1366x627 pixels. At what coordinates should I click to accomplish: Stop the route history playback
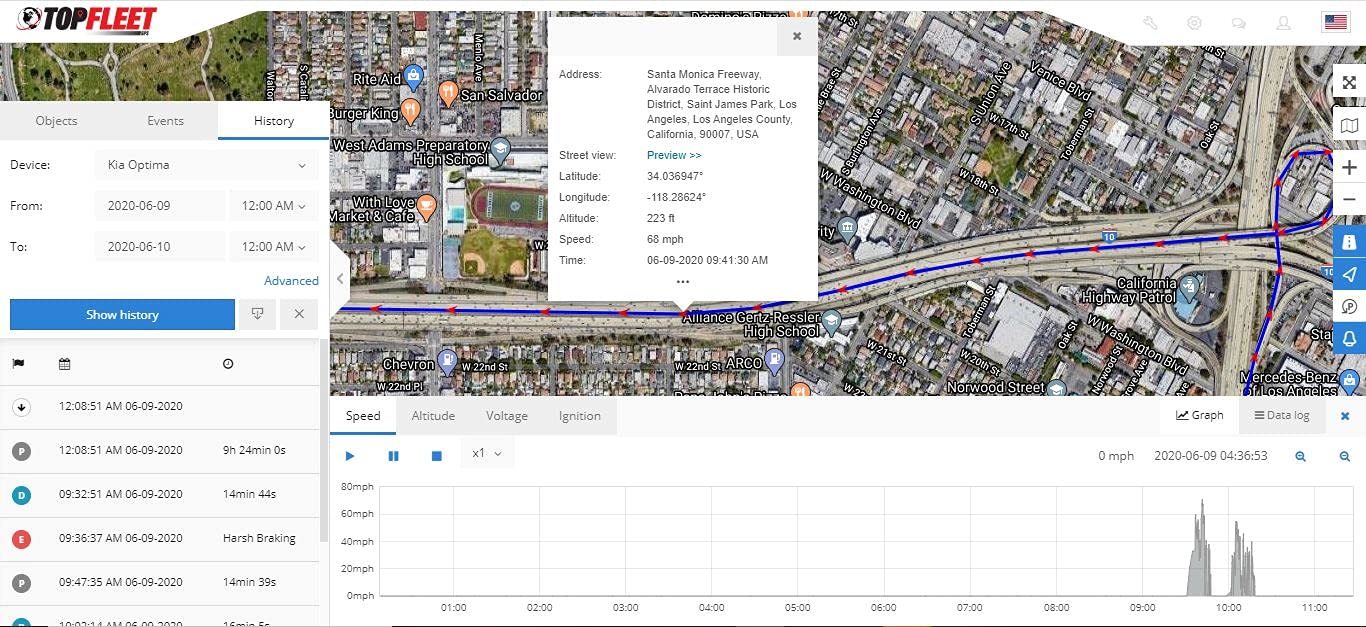pyautogui.click(x=436, y=456)
